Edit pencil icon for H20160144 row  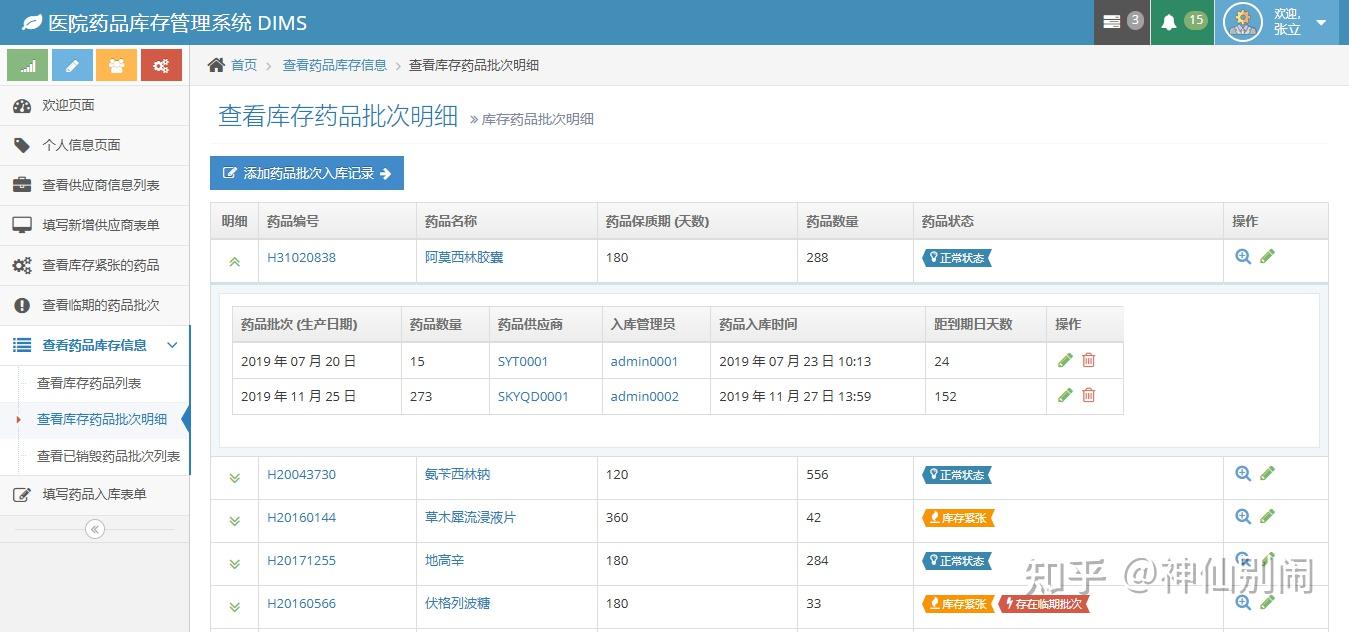coord(1267,516)
